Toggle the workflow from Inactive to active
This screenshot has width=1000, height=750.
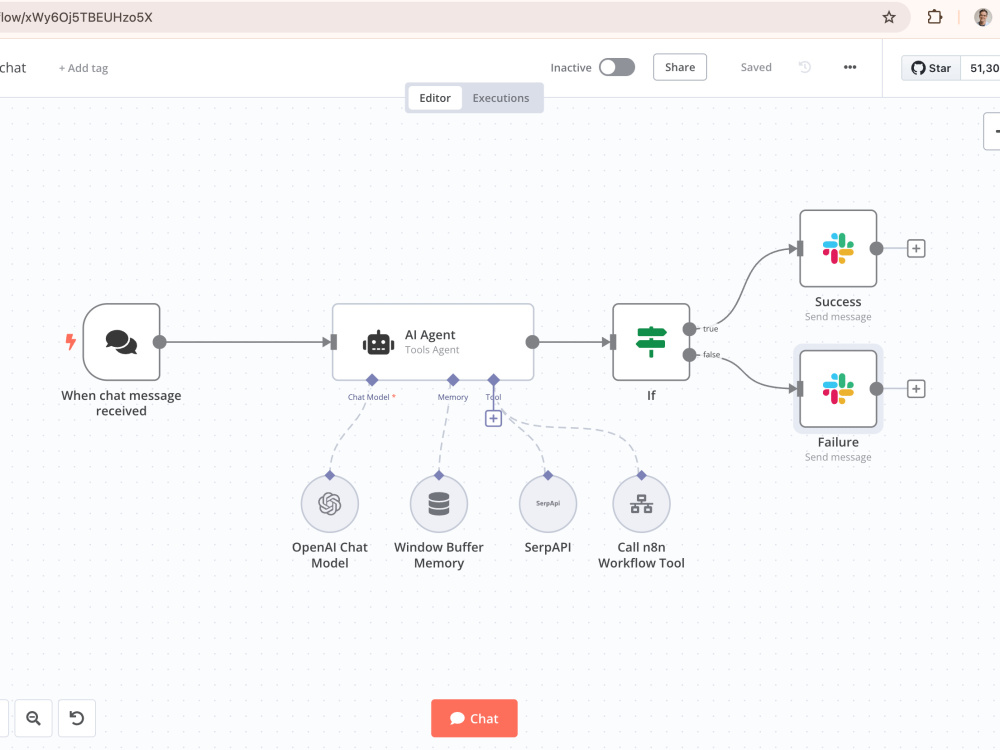tap(617, 67)
